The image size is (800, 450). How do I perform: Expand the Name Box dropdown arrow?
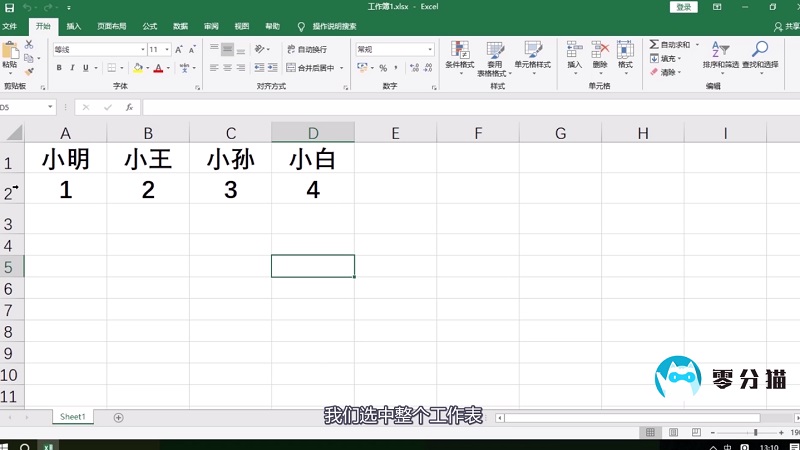click(50, 107)
